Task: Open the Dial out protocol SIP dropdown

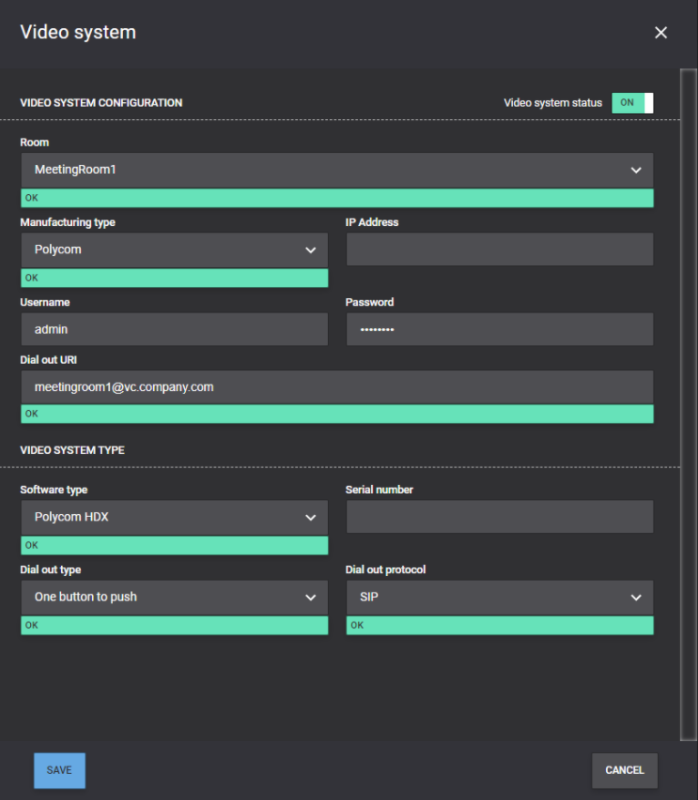Action: (499, 597)
